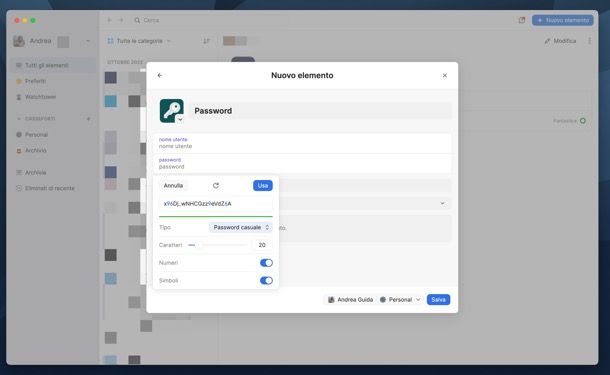Expand the dropdown chevron right of generator
Viewport: 610px width, 375px height.
tap(442, 203)
